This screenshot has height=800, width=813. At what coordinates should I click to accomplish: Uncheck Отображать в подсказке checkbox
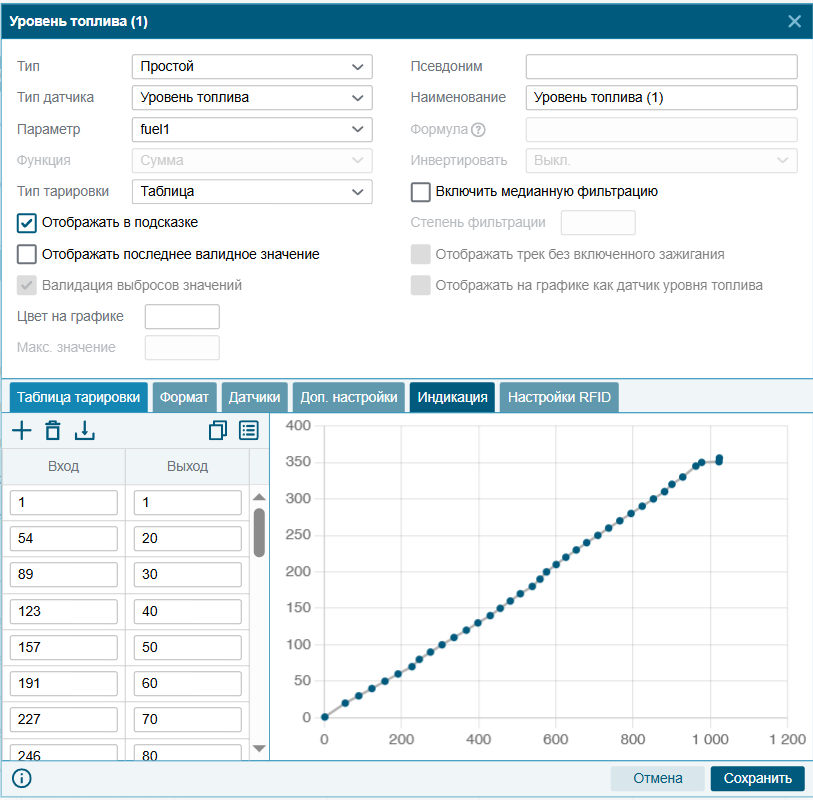(26, 223)
